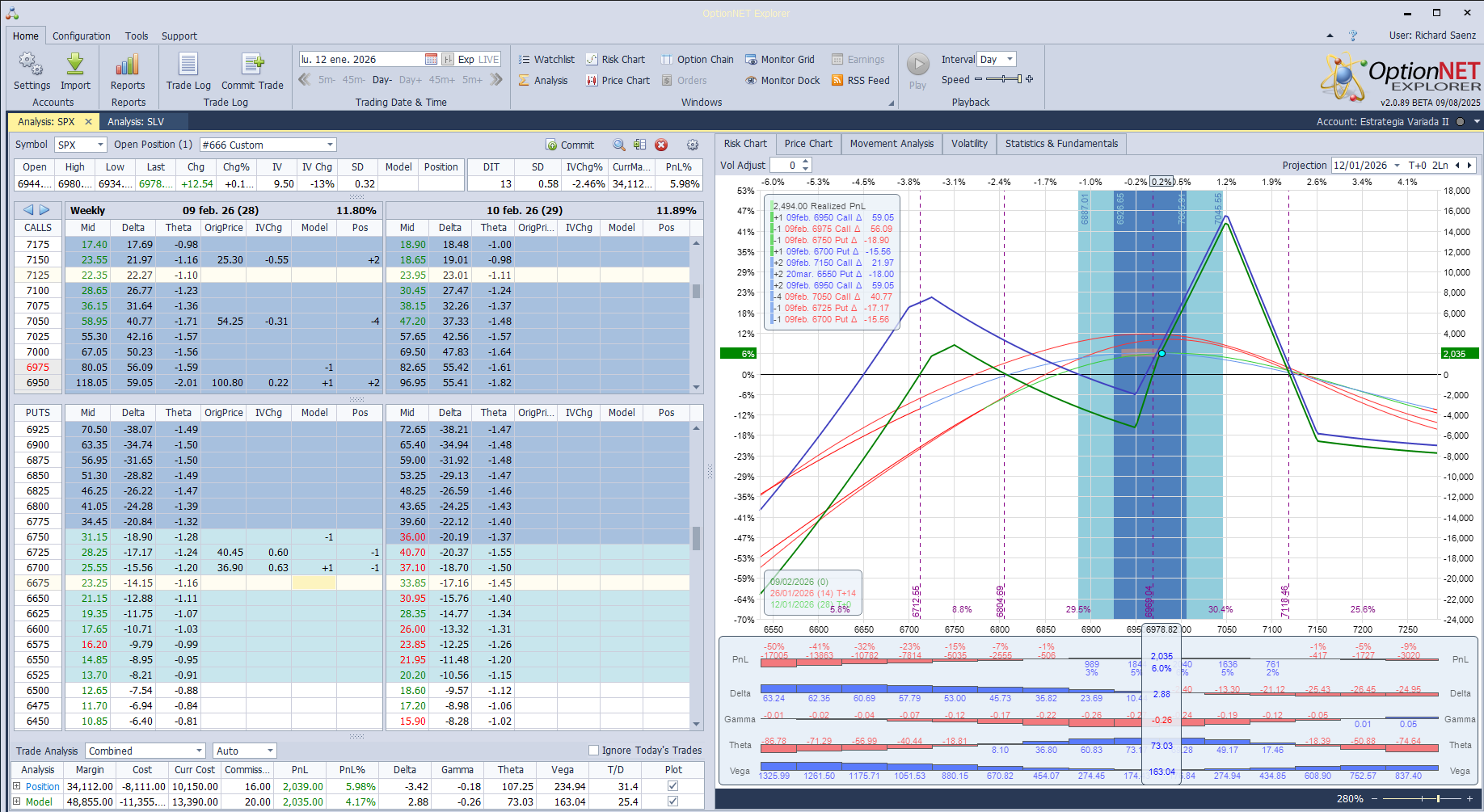Open the Trade Log icon
This screenshot has width=1484, height=812.
click(188, 65)
